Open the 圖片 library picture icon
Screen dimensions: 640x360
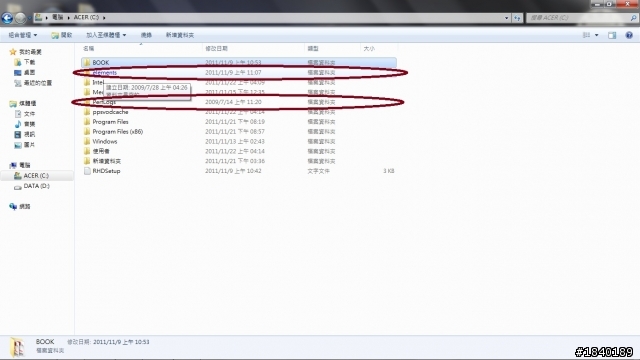pyautogui.click(x=18, y=145)
